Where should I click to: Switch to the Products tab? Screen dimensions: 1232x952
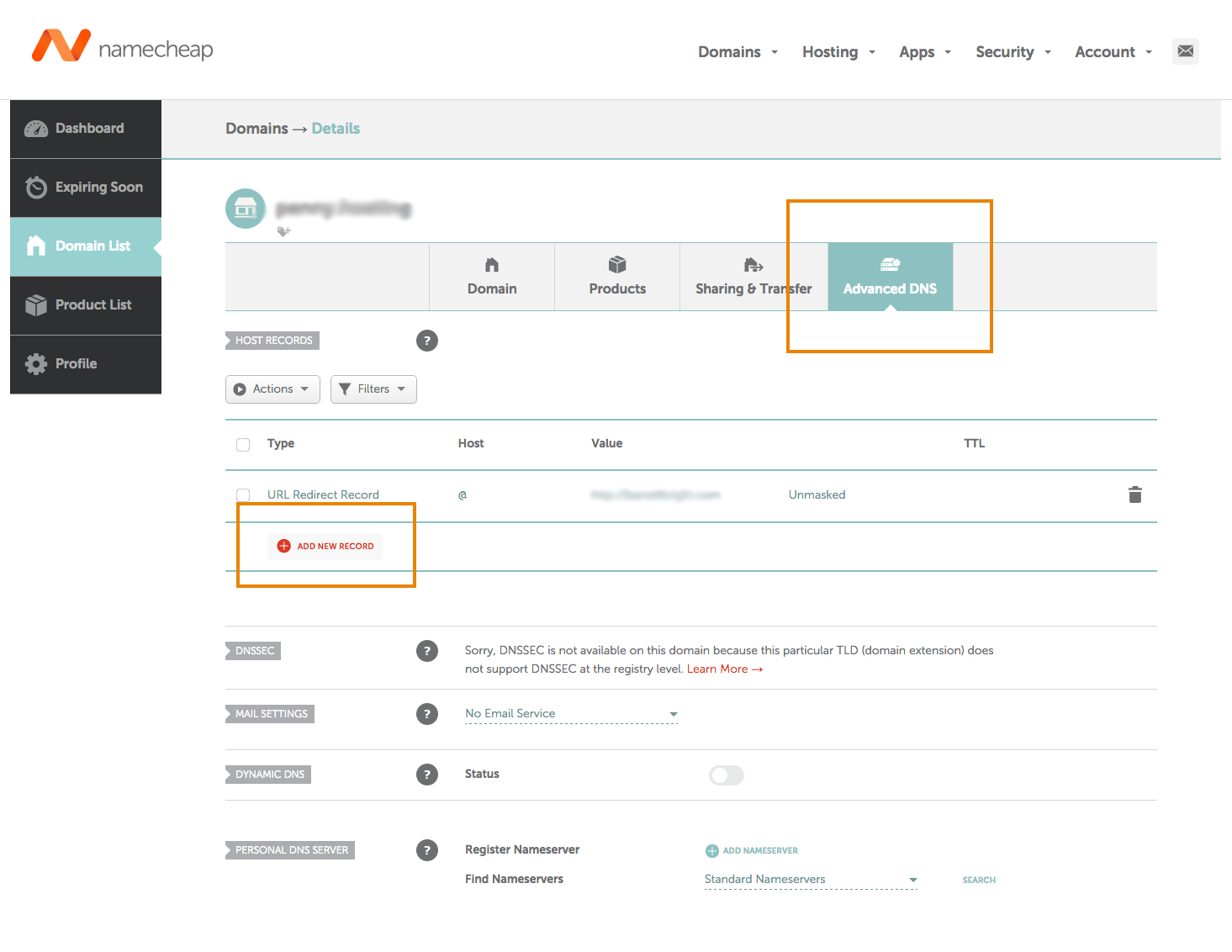pos(617,277)
